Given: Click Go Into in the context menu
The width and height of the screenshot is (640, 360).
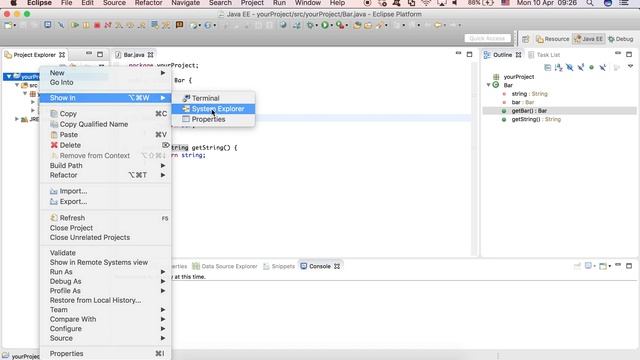Looking at the screenshot, I should [x=106, y=82].
